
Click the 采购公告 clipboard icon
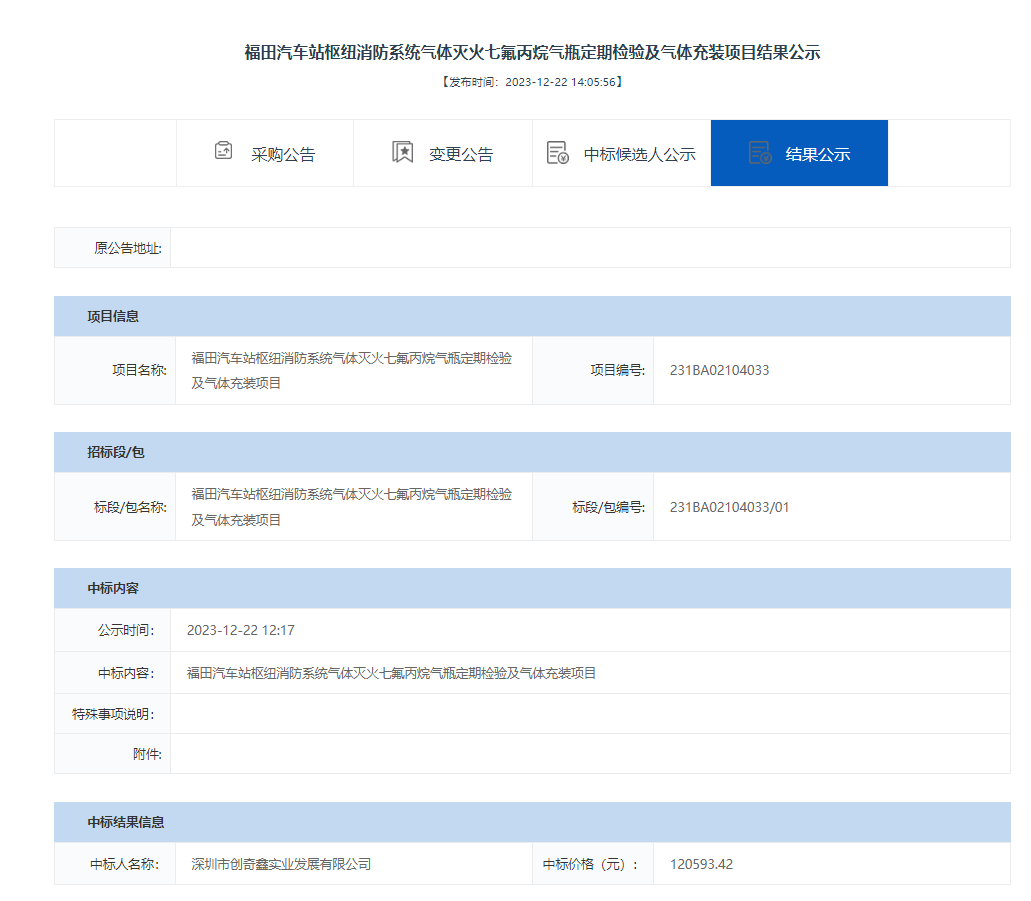[x=224, y=151]
